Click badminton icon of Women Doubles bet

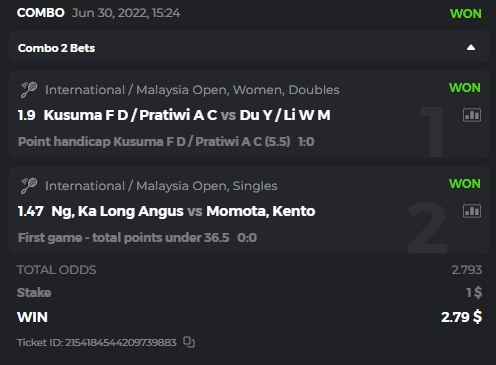29,90
